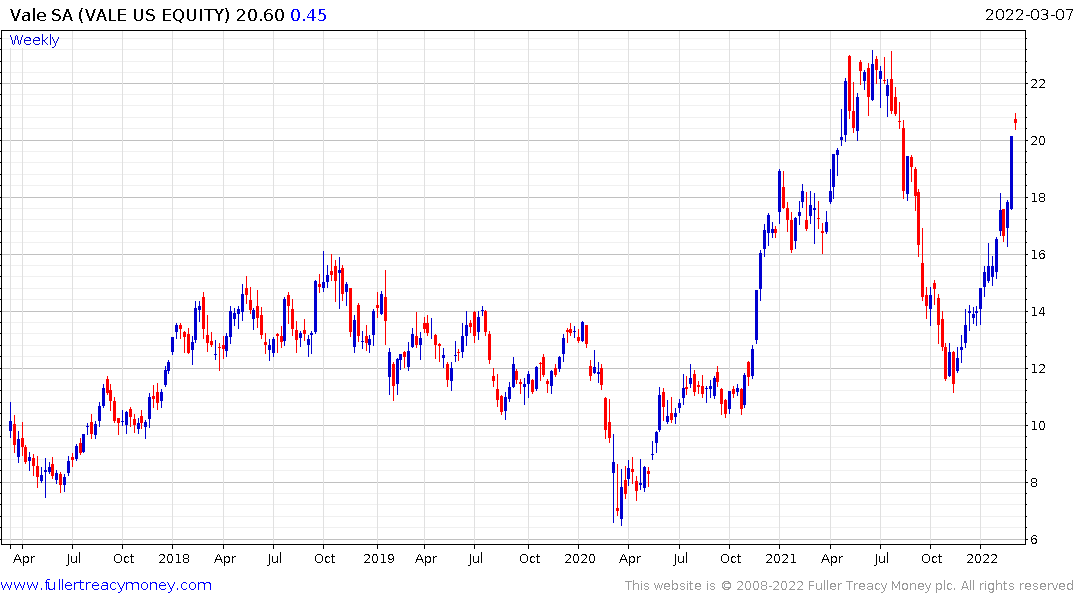This screenshot has height=600, width=1075.
Task: Click the large blue candle rising to 20
Action: coord(1011,173)
